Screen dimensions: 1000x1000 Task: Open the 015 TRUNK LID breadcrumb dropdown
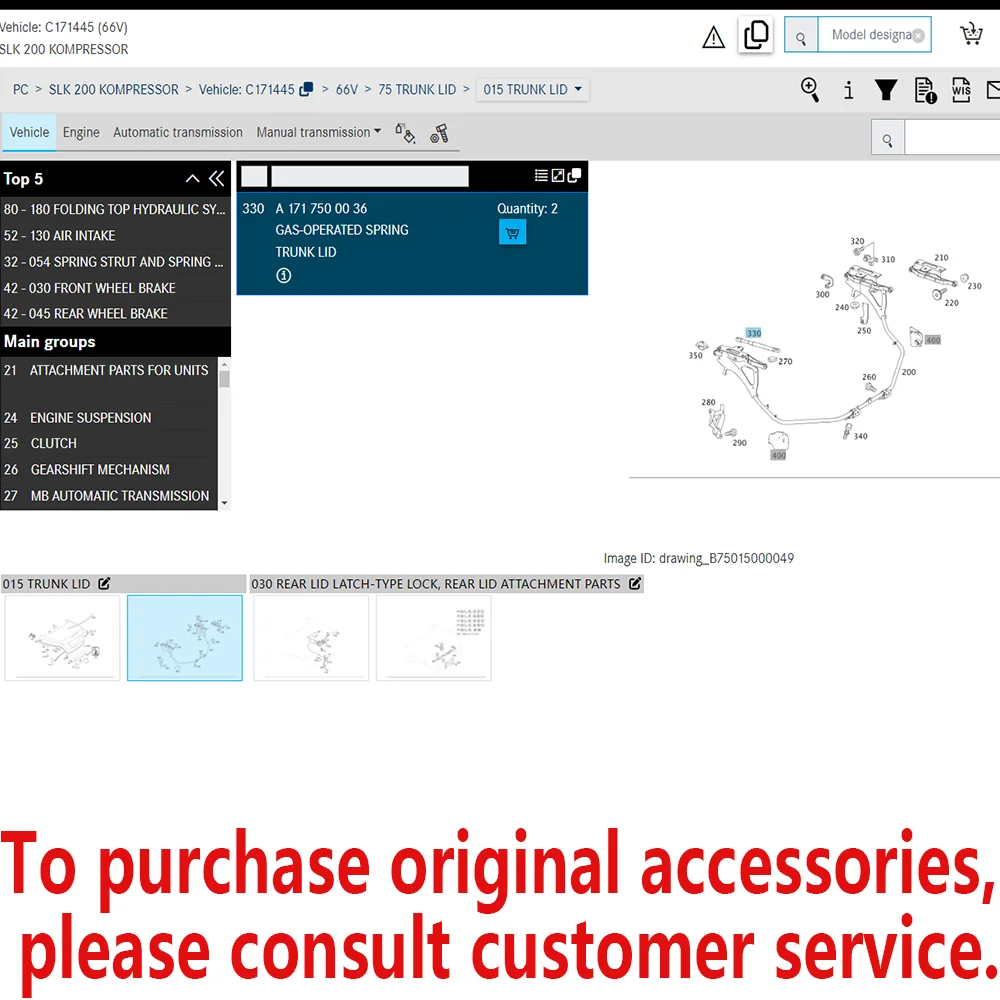[533, 89]
